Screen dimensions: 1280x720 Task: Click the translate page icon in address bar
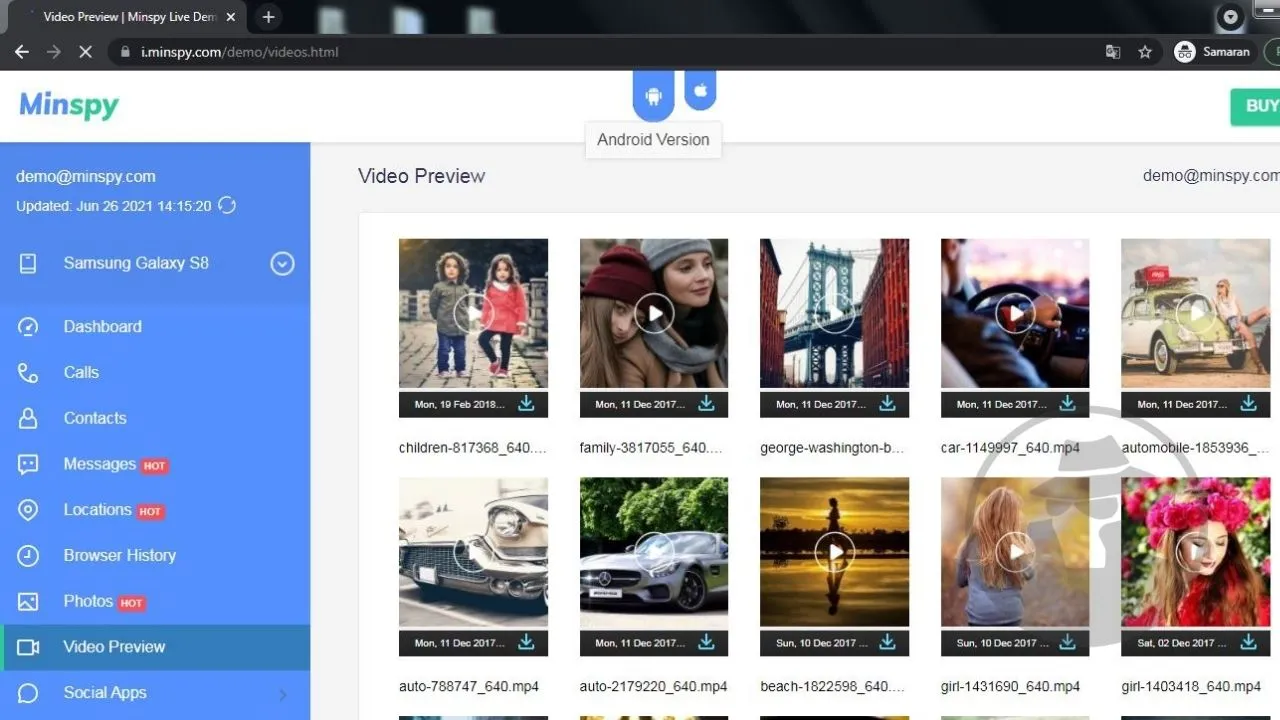1112,52
